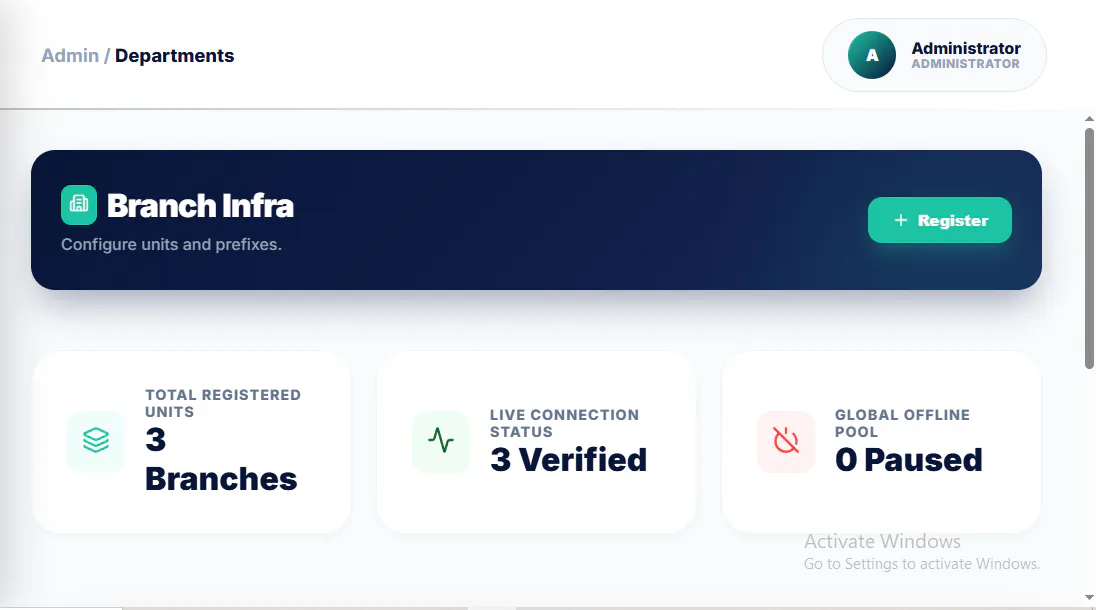Click the Branch Infra building icon
Screen dimensions: 1096x610
coord(79,205)
